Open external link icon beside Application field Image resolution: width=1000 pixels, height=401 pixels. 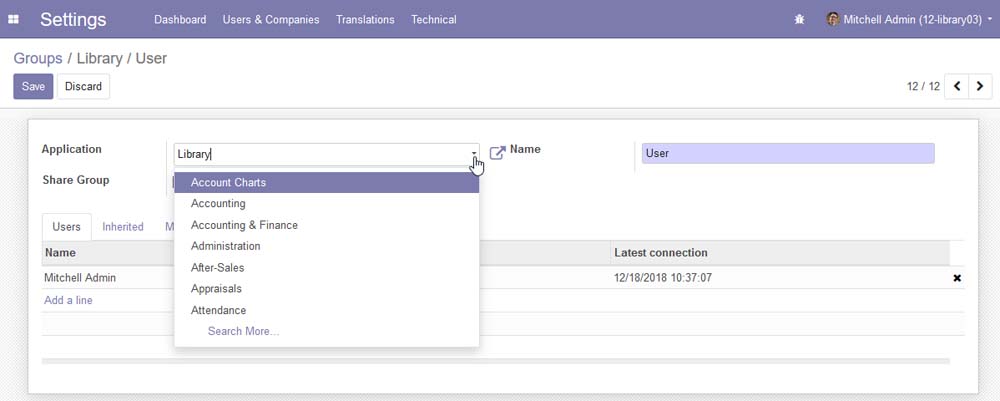tap(497, 153)
